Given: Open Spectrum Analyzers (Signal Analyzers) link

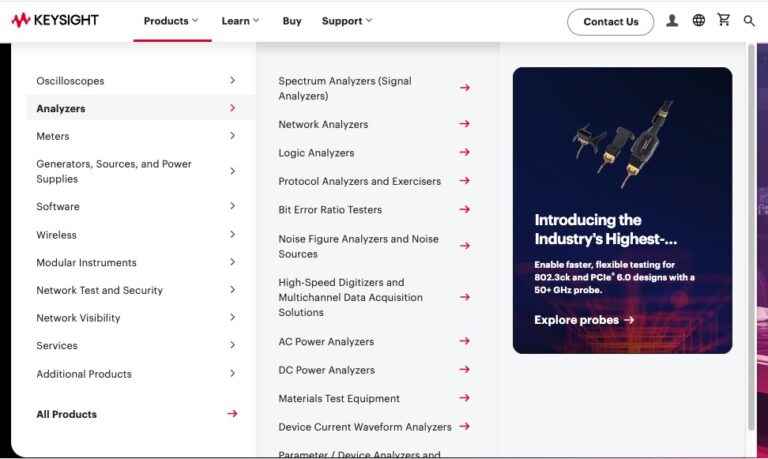Looking at the screenshot, I should click(345, 88).
